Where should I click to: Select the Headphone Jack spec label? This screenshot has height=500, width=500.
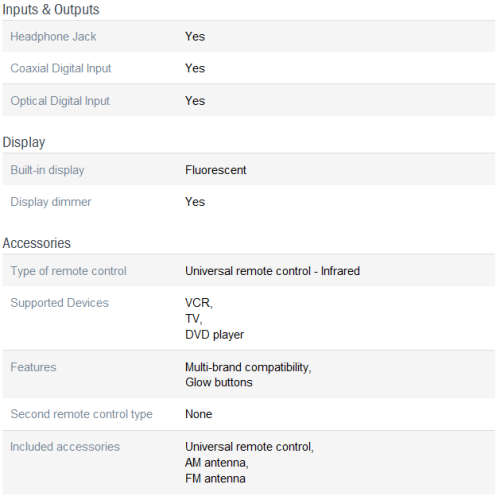(53, 36)
